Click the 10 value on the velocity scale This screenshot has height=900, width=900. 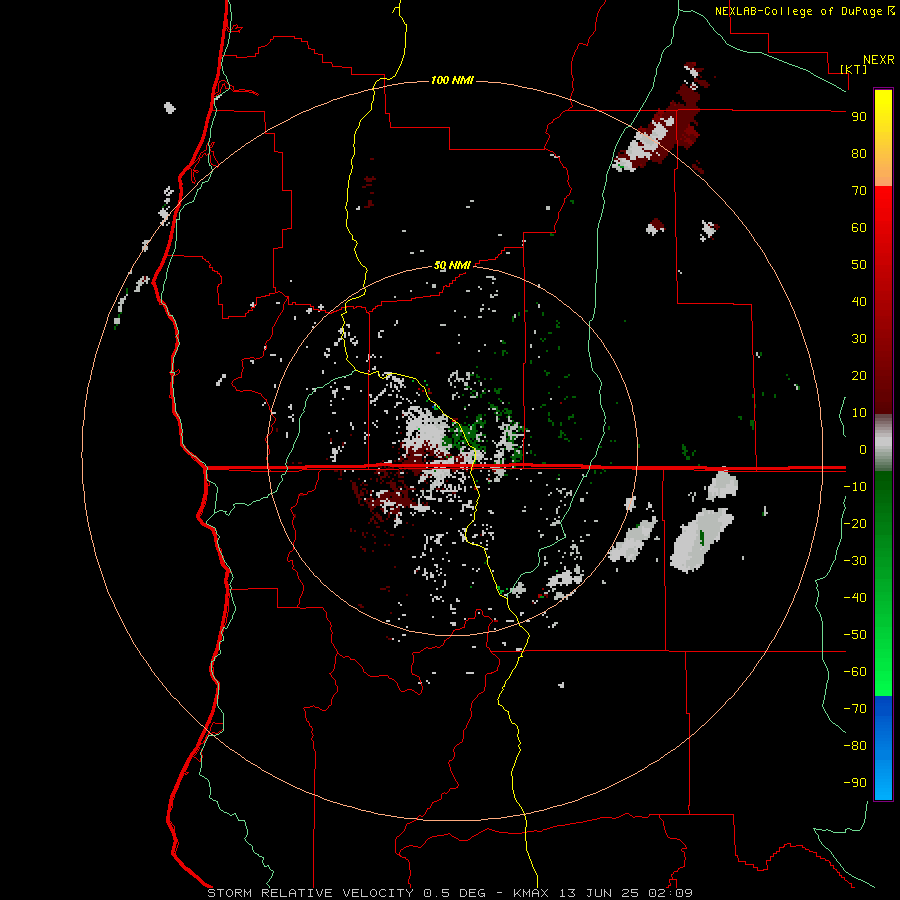pyautogui.click(x=859, y=413)
